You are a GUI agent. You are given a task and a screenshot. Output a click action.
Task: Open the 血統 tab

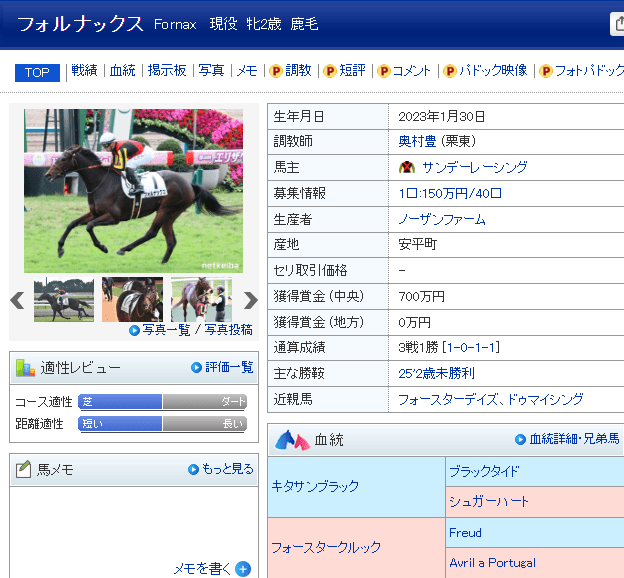123,71
